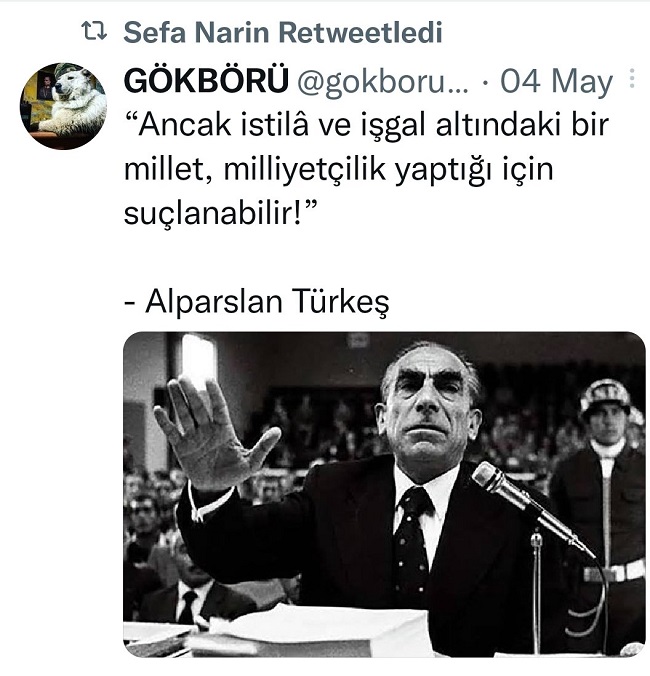Screen dimensions: 650x676
Task: Click the word milliyetçilik in tweet text
Action: point(305,170)
